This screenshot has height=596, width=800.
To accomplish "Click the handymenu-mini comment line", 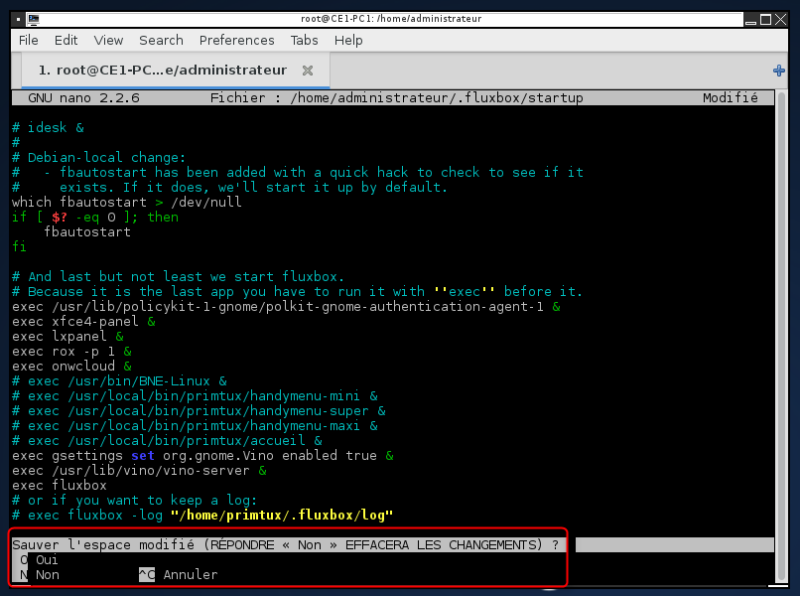I will coord(195,396).
